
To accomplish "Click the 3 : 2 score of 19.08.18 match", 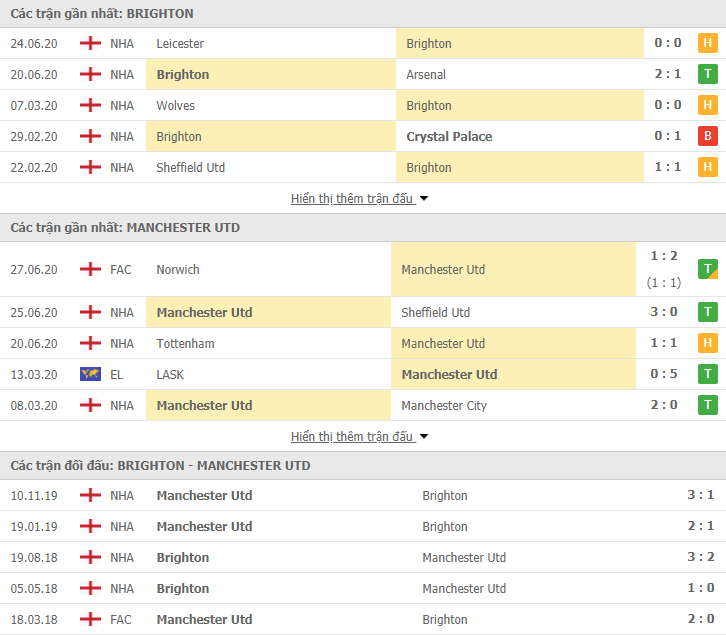I will point(701,557).
